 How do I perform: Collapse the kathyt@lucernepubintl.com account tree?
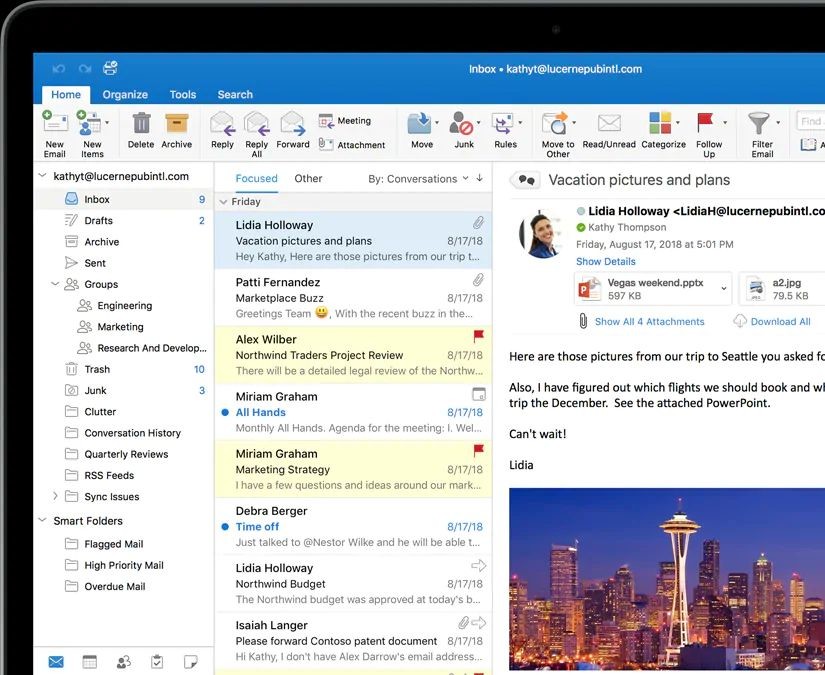point(43,176)
